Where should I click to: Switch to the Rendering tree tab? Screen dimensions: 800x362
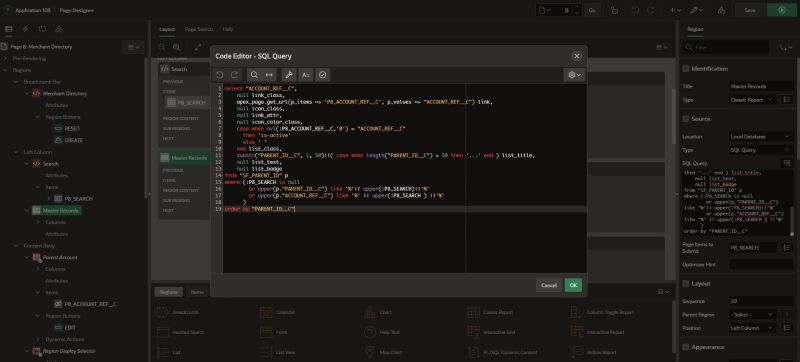pos(9,29)
